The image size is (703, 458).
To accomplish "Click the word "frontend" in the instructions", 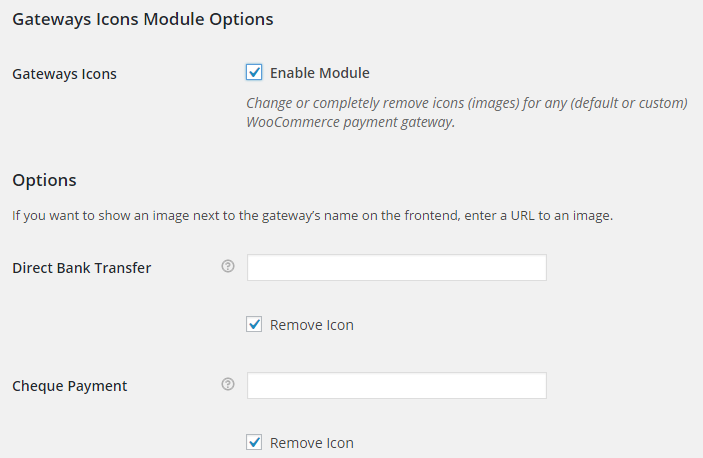I will pos(432,216).
